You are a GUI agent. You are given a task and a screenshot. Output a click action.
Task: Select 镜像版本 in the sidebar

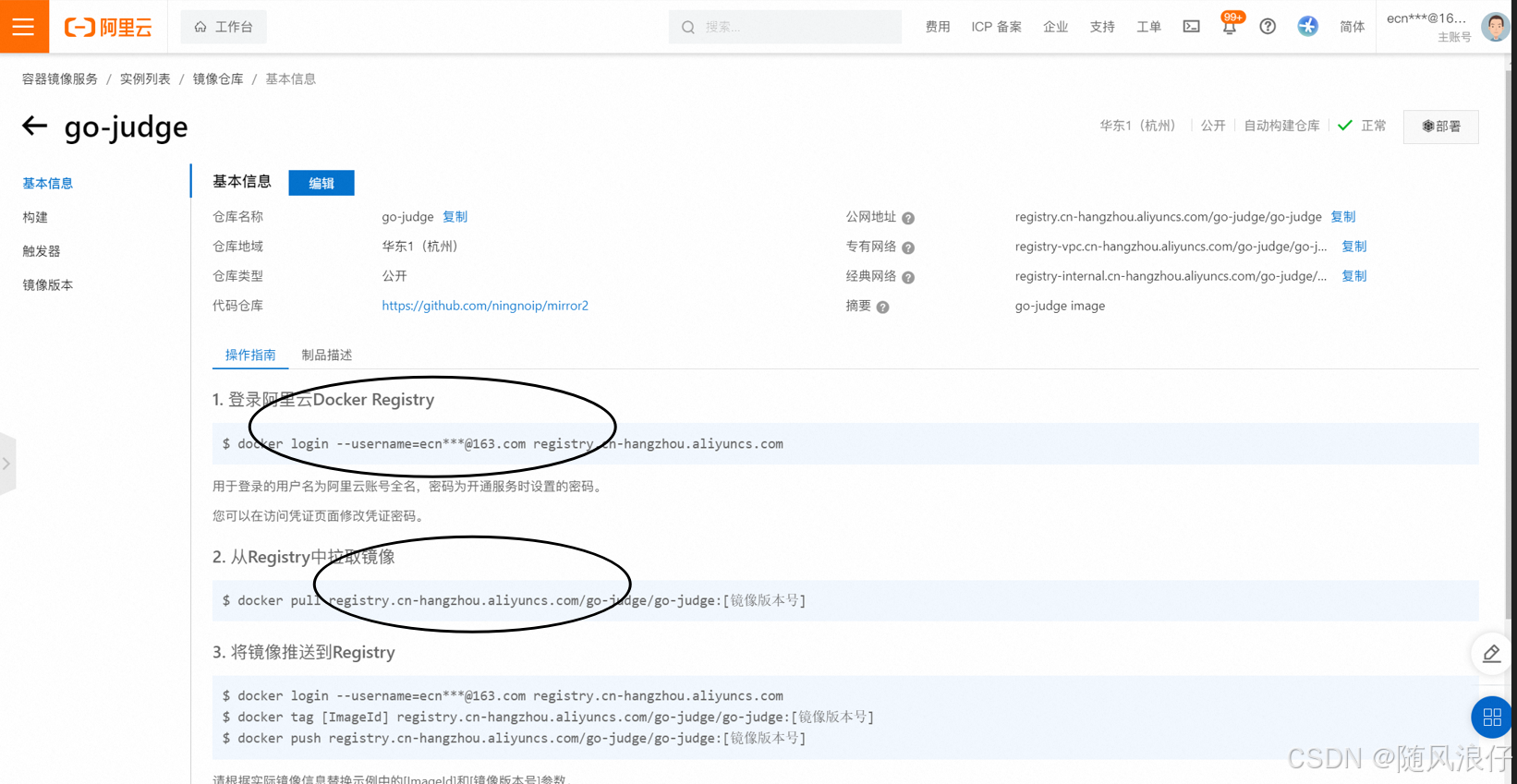[48, 285]
